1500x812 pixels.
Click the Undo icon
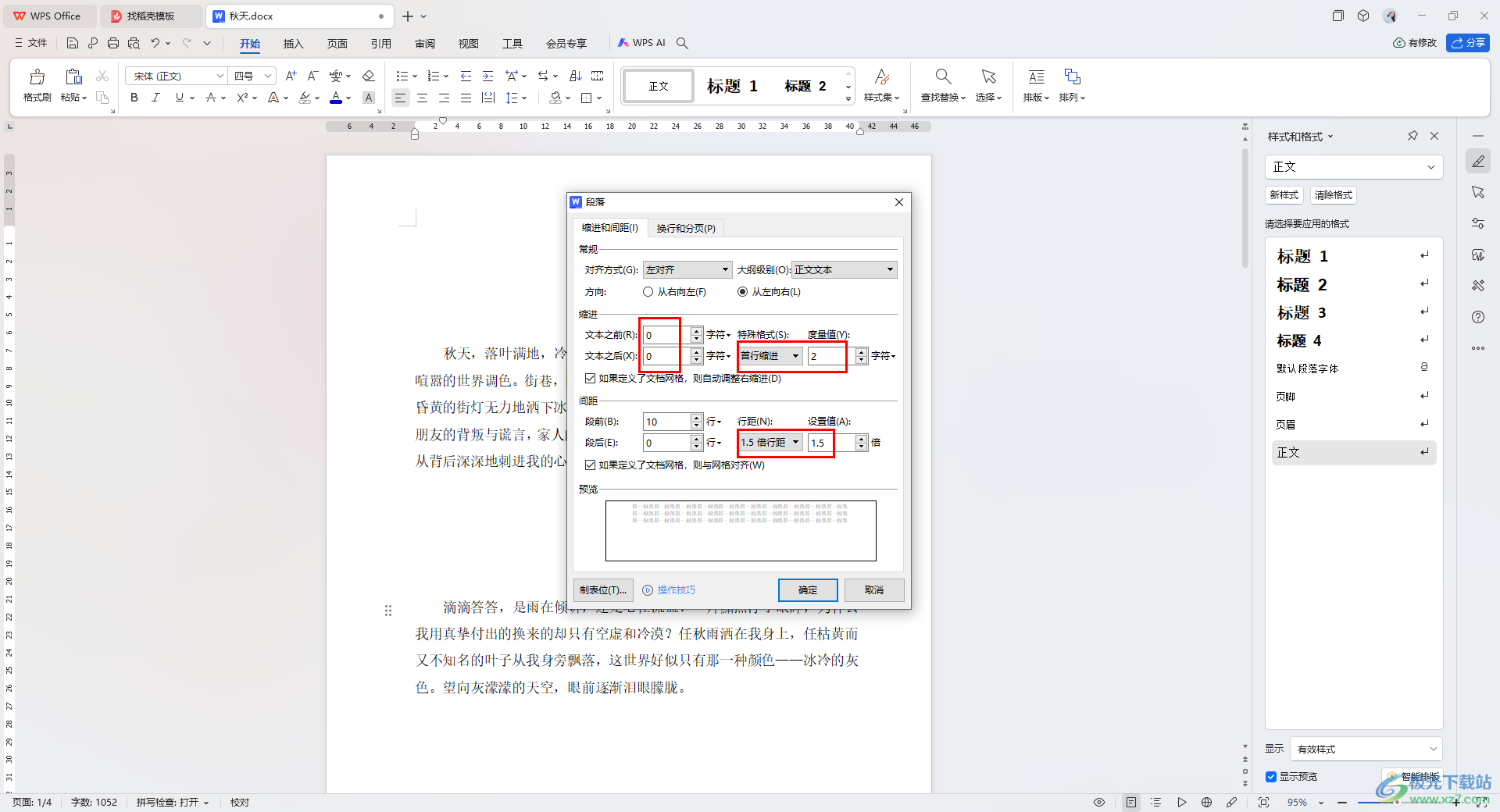[155, 43]
